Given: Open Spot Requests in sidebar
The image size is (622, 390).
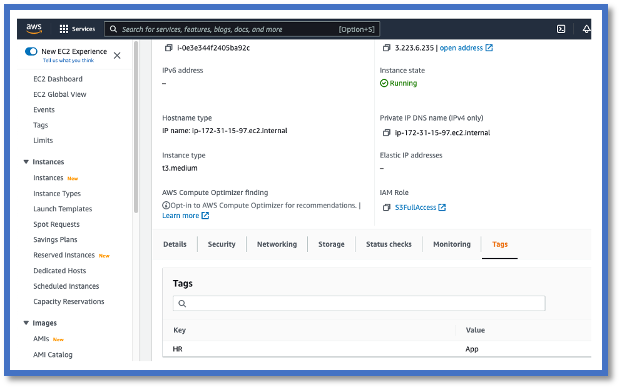Looking at the screenshot, I should [x=56, y=224].
